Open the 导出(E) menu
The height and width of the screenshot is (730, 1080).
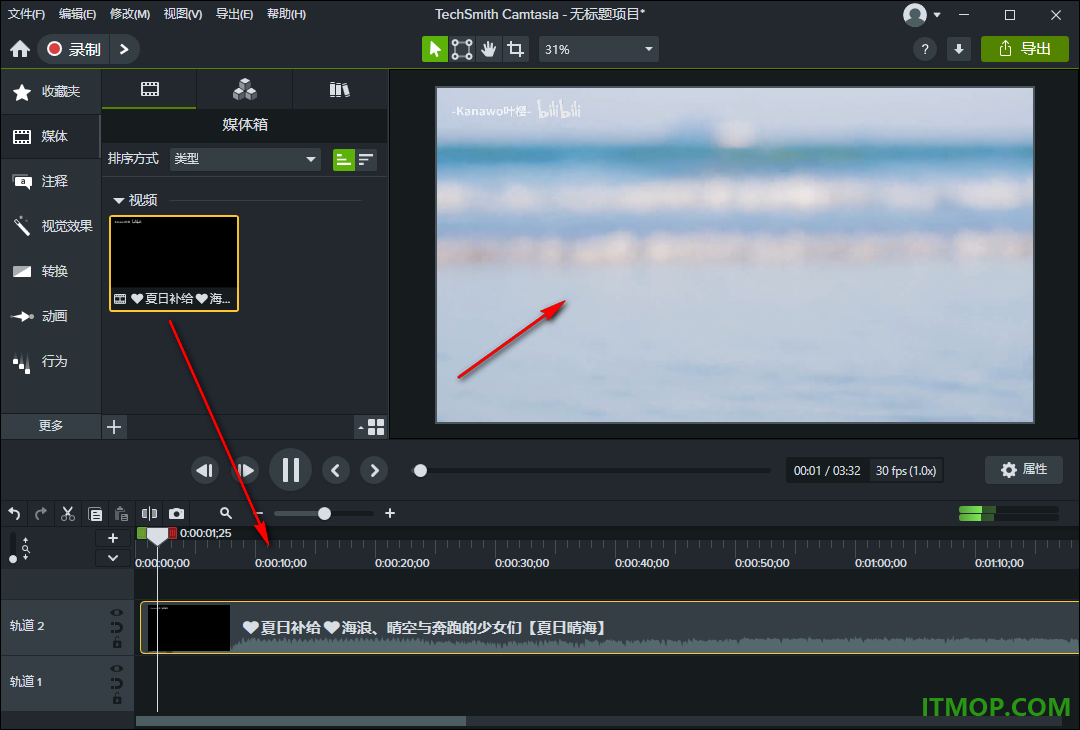coord(234,14)
